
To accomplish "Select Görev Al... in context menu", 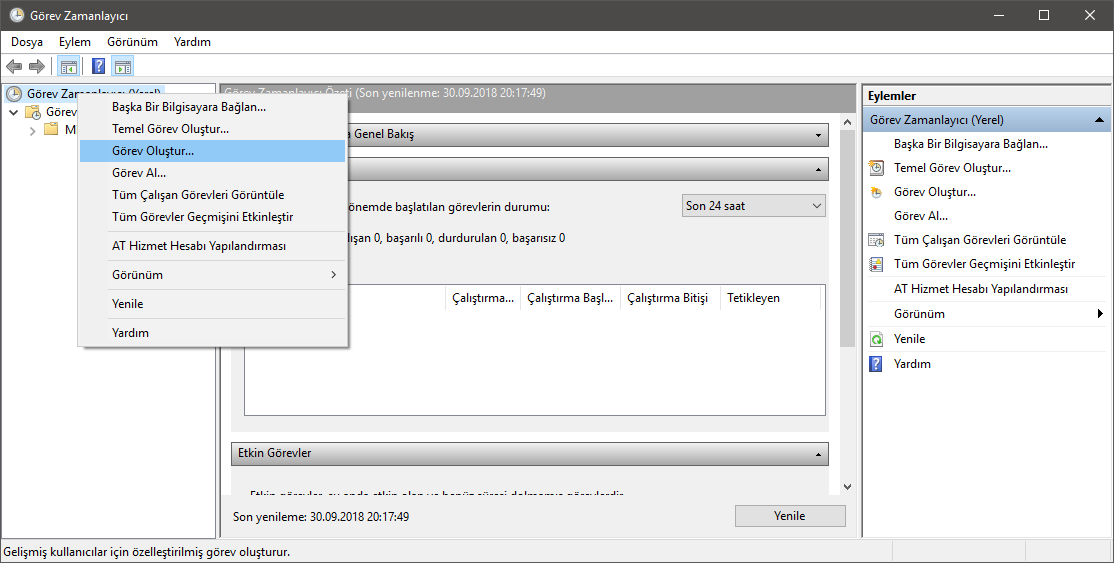I will pos(212,173).
